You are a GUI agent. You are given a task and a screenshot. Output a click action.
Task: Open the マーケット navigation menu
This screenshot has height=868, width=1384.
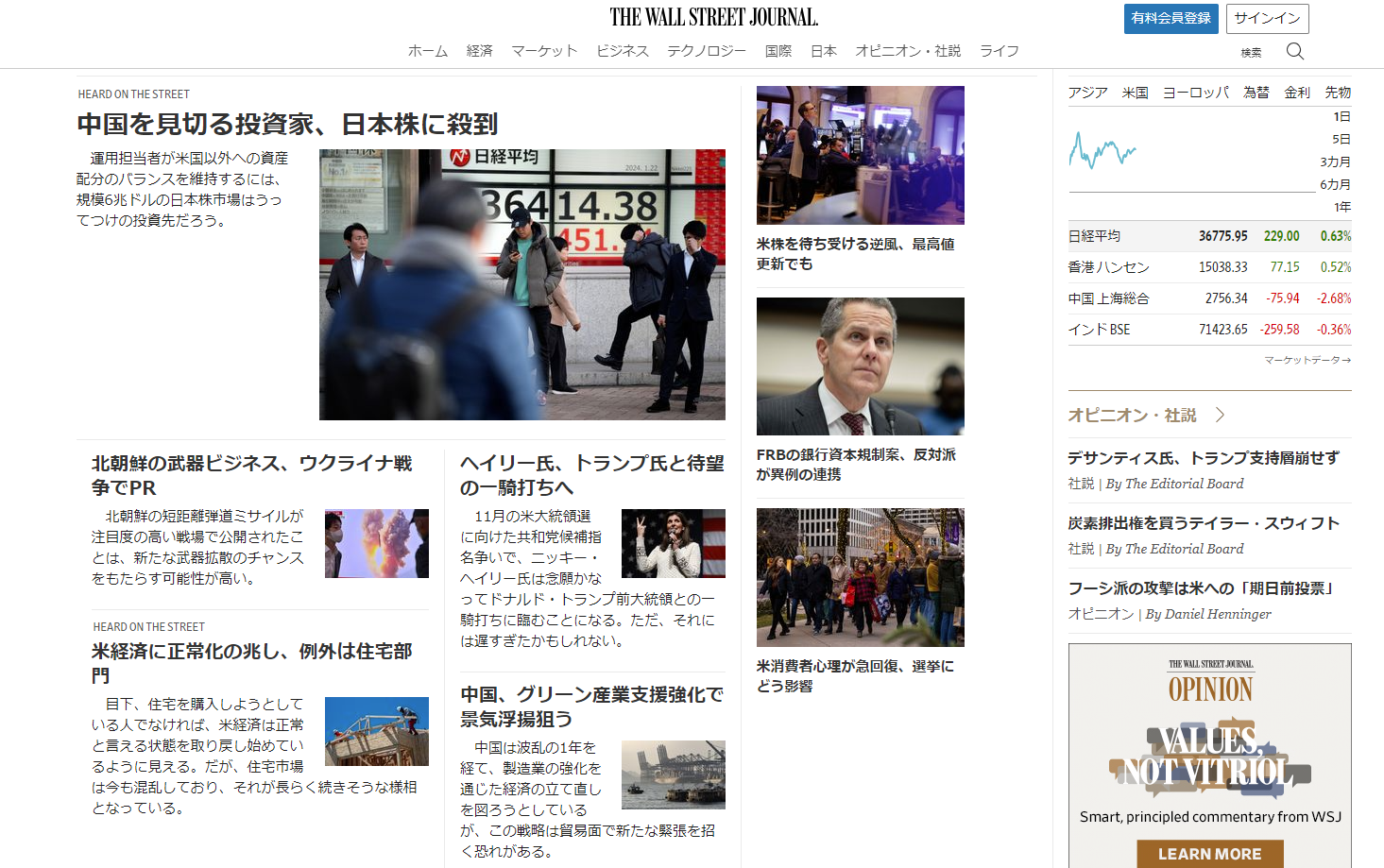tap(545, 51)
